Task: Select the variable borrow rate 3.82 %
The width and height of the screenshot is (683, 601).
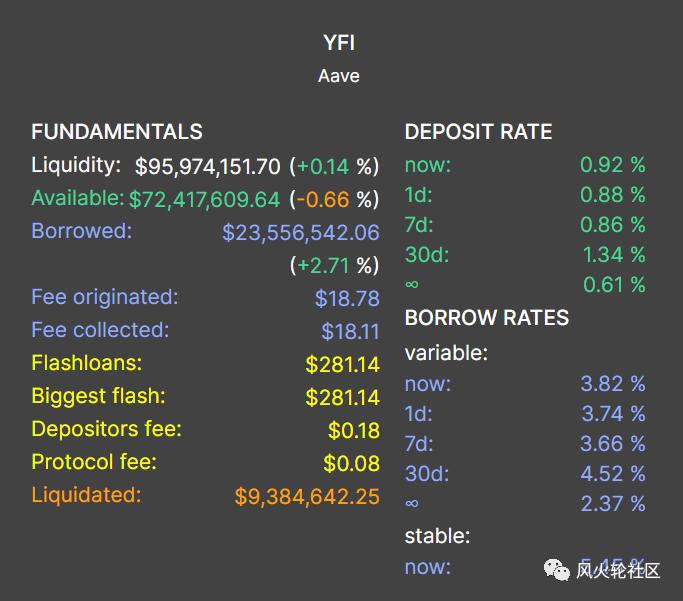Action: [x=612, y=384]
